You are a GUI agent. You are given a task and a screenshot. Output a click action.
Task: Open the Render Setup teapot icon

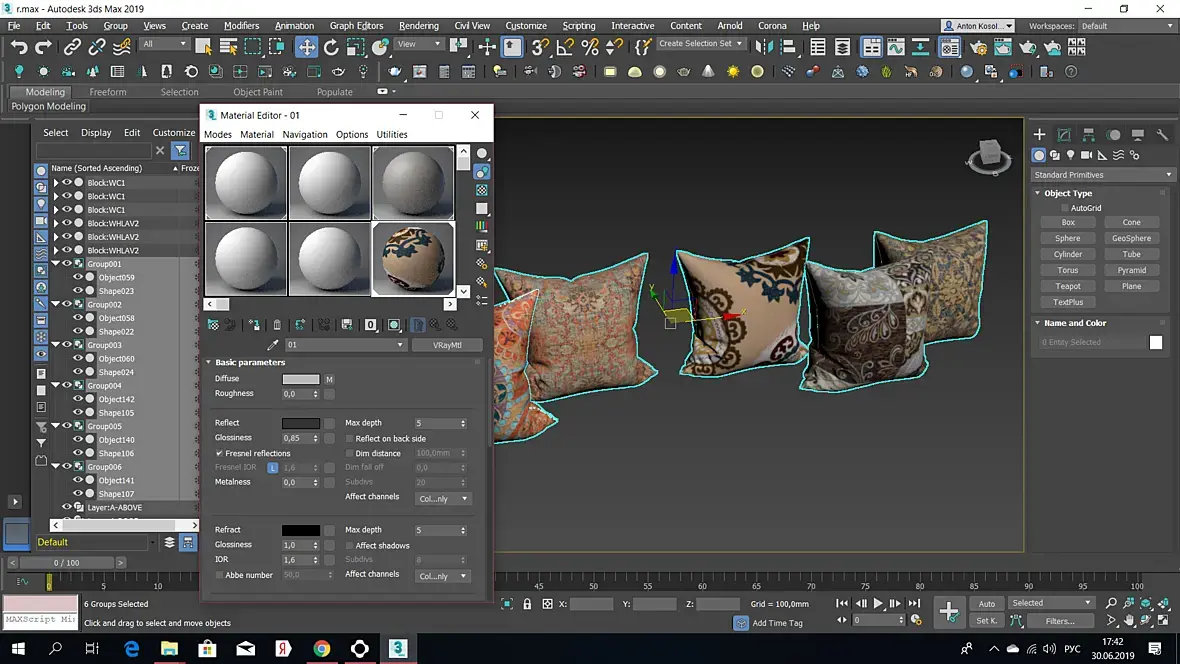[976, 47]
